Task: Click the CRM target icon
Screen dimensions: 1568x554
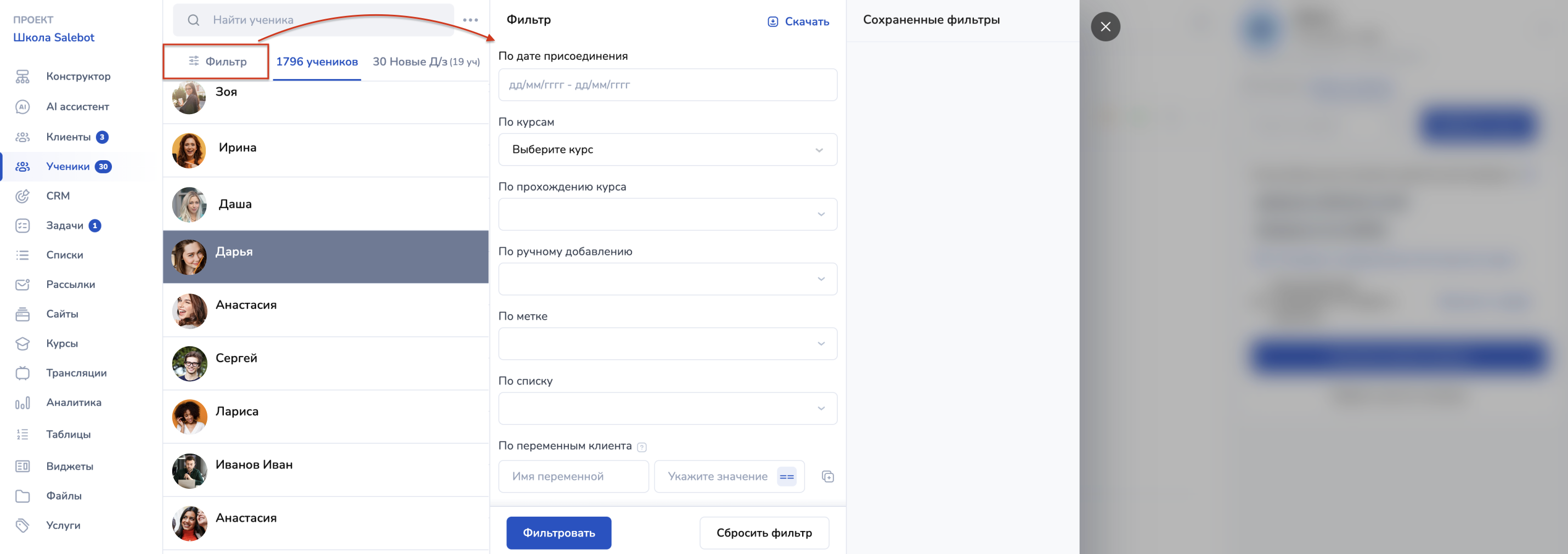Action: click(22, 196)
